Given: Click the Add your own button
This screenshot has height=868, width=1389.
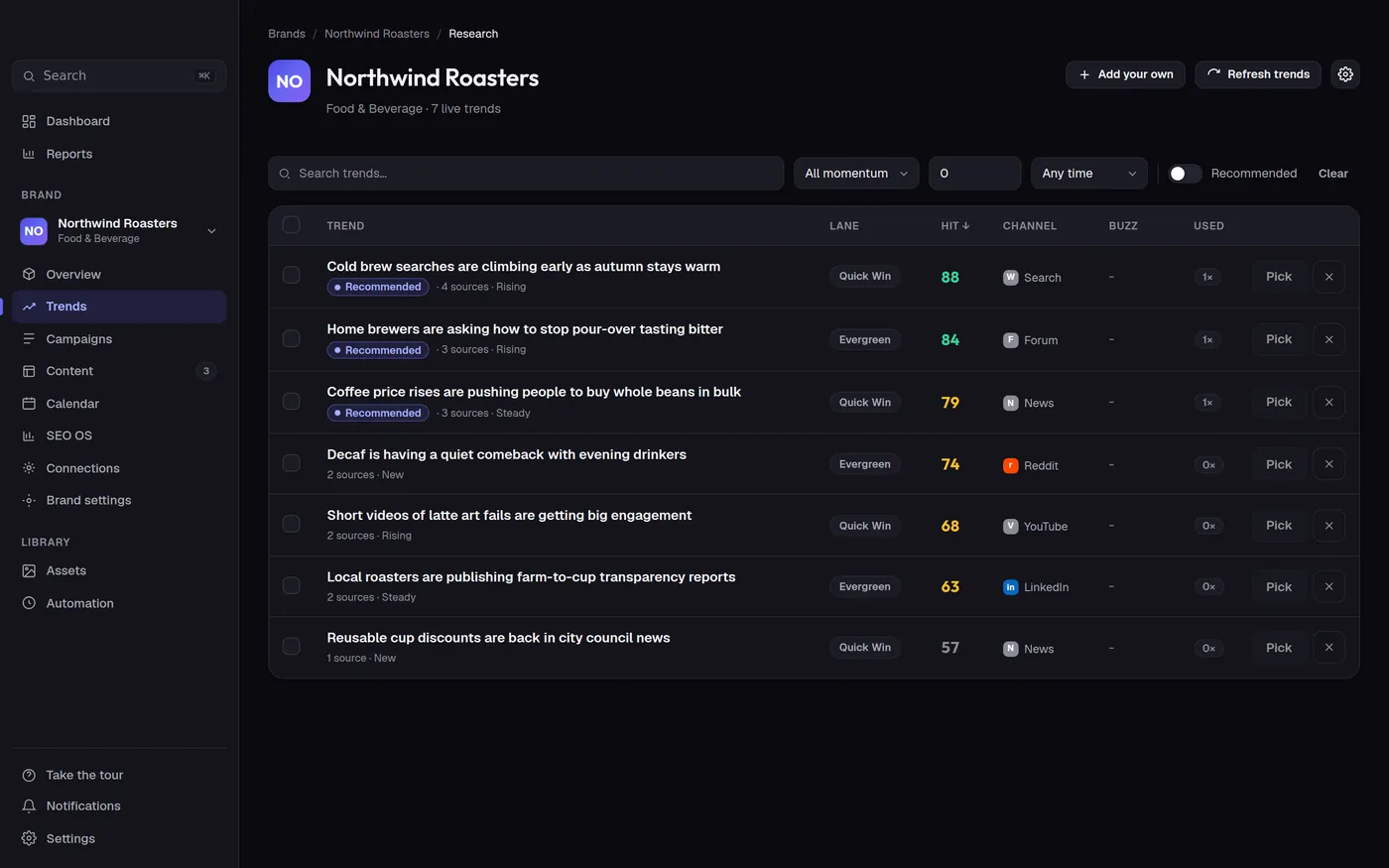Looking at the screenshot, I should click(1125, 74).
